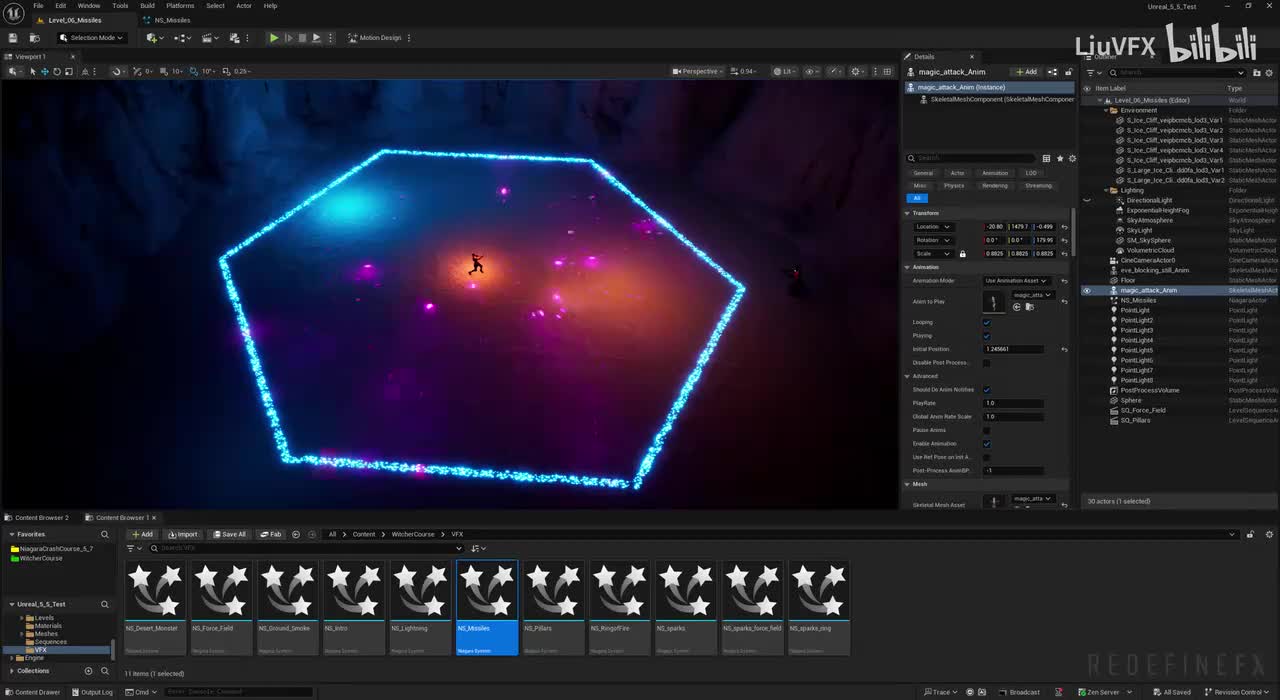Click the PlayRate input field
Screen dimensions: 1280x700
coord(1013,403)
